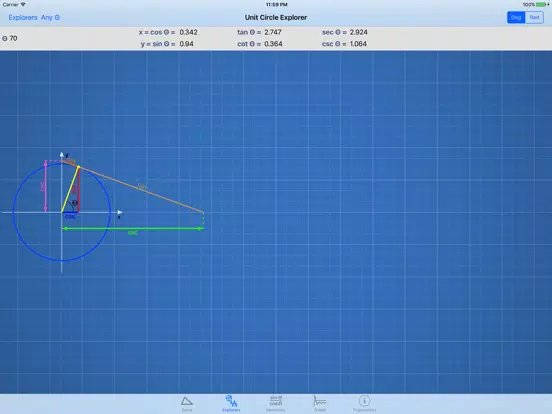
Task: Select the yellow point on the unit circle
Action: (79, 167)
